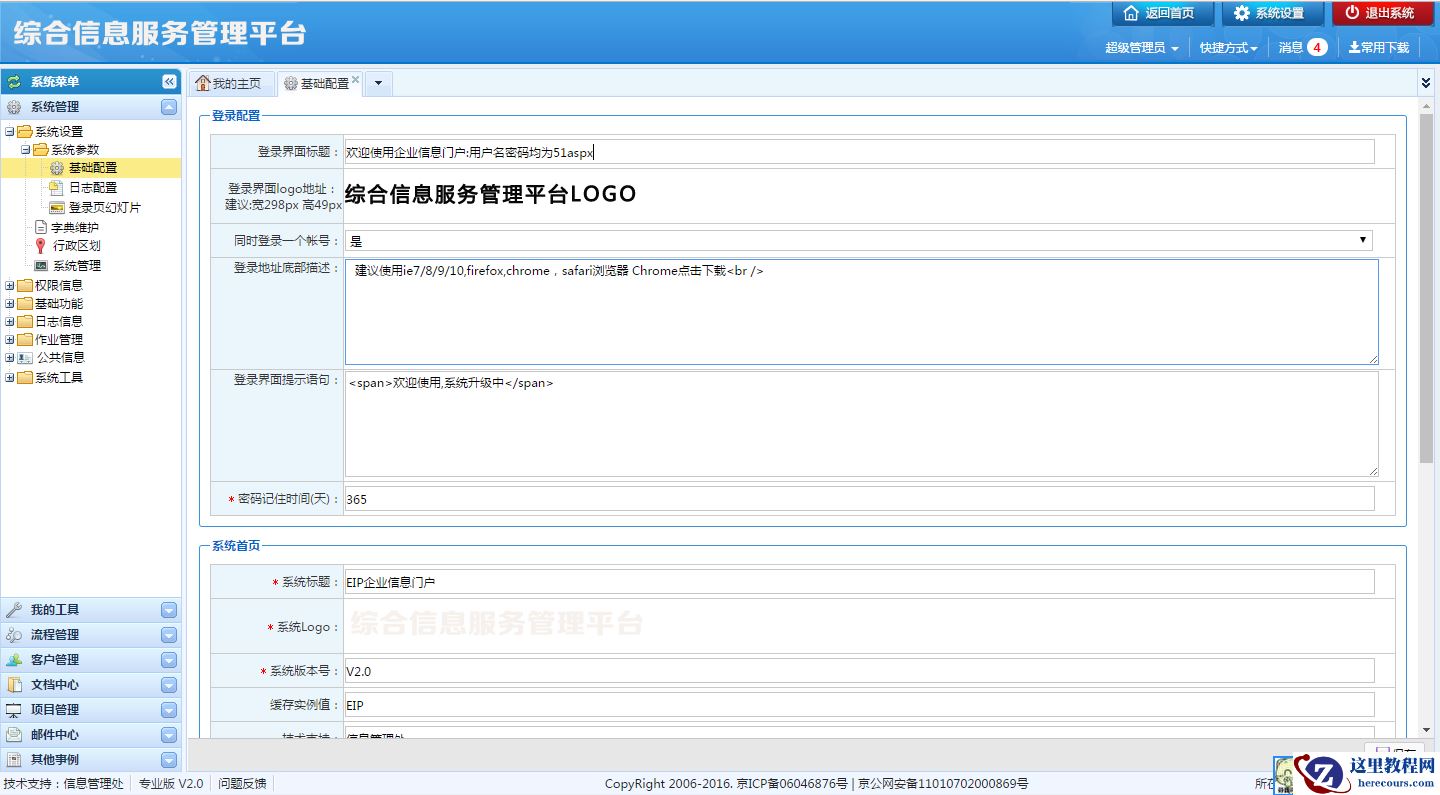Collapse the 系统菜单 sidebar with the double-arrow icon

point(170,82)
